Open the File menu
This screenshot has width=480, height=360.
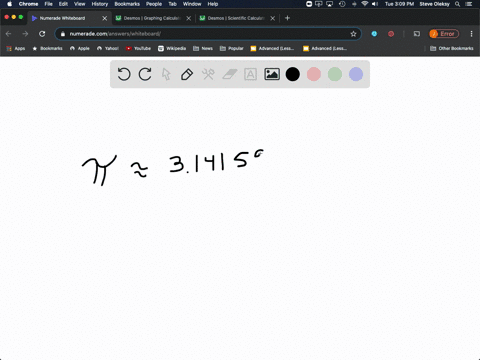pyautogui.click(x=49, y=4)
